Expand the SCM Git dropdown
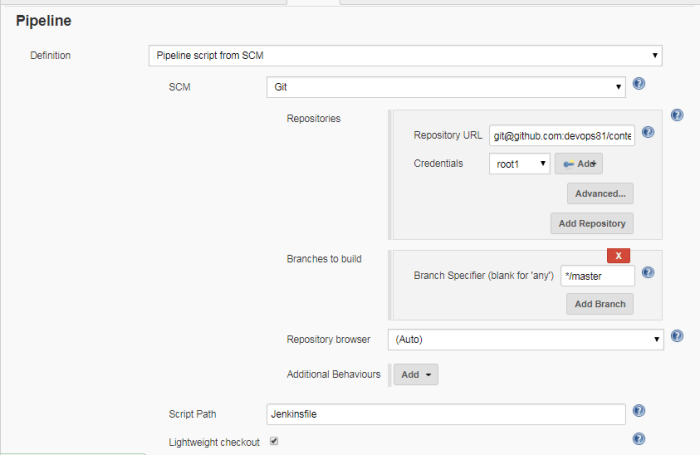Image resolution: width=700 pixels, height=455 pixels. (446, 87)
